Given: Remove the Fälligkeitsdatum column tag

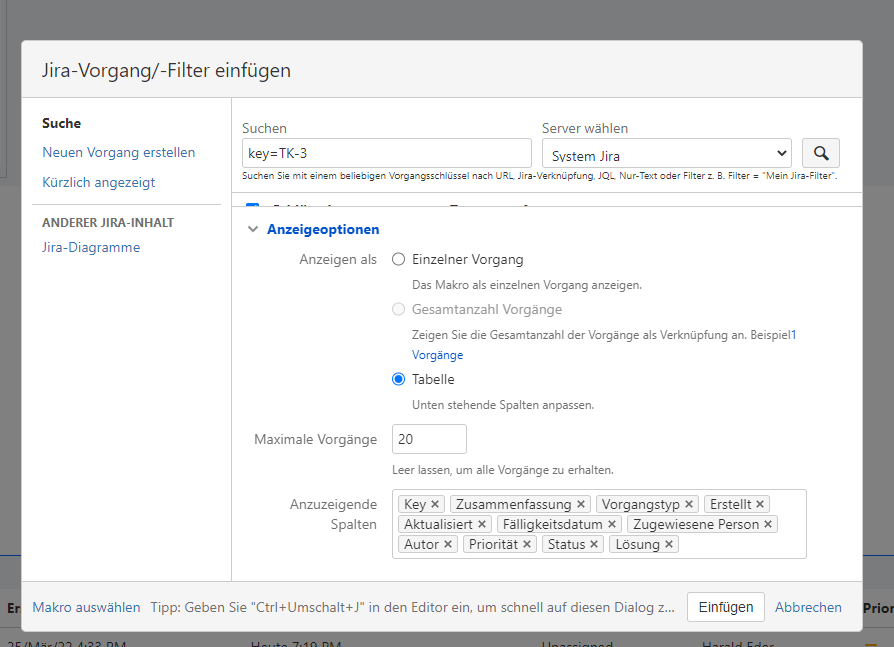Looking at the screenshot, I should [x=612, y=524].
